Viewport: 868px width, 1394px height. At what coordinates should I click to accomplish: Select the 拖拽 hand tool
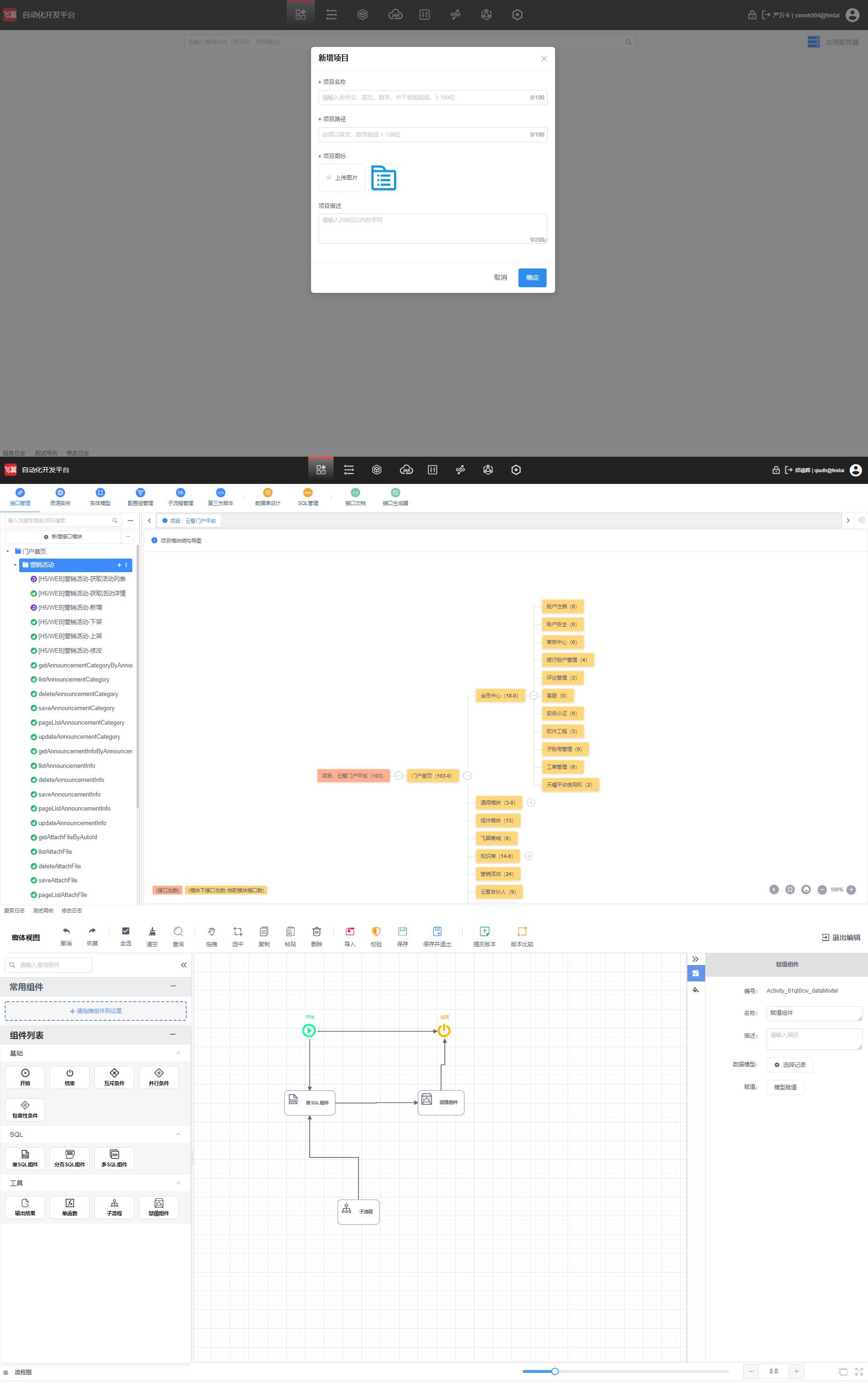click(x=211, y=931)
